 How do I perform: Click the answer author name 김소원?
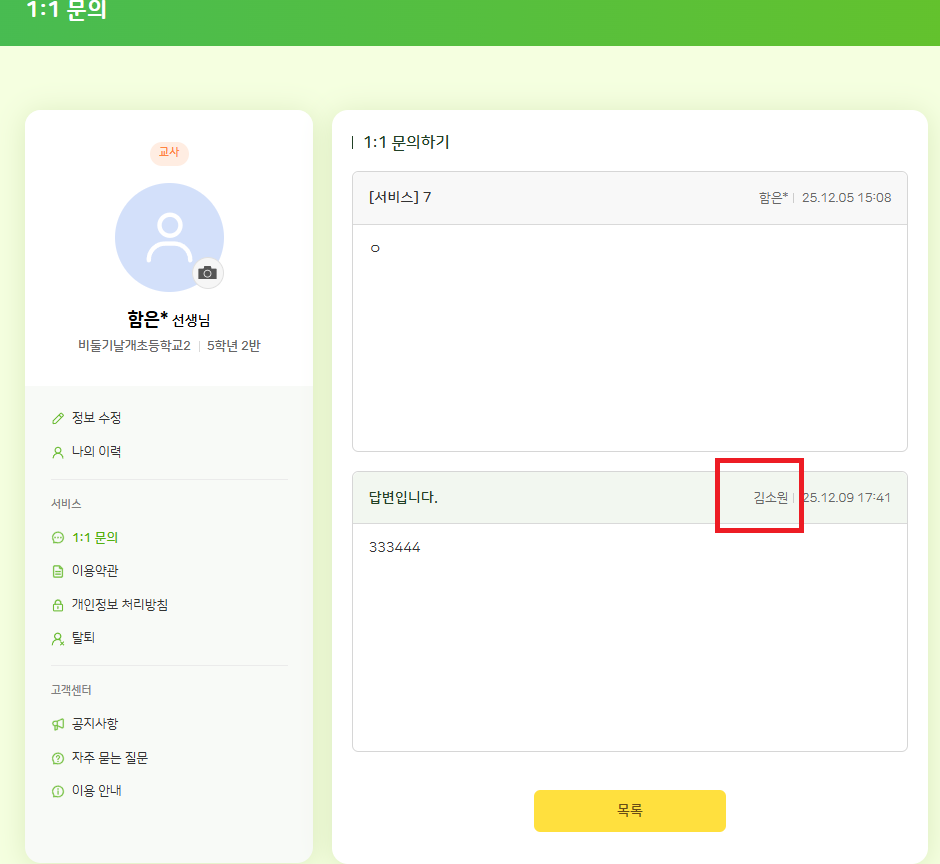pos(770,498)
